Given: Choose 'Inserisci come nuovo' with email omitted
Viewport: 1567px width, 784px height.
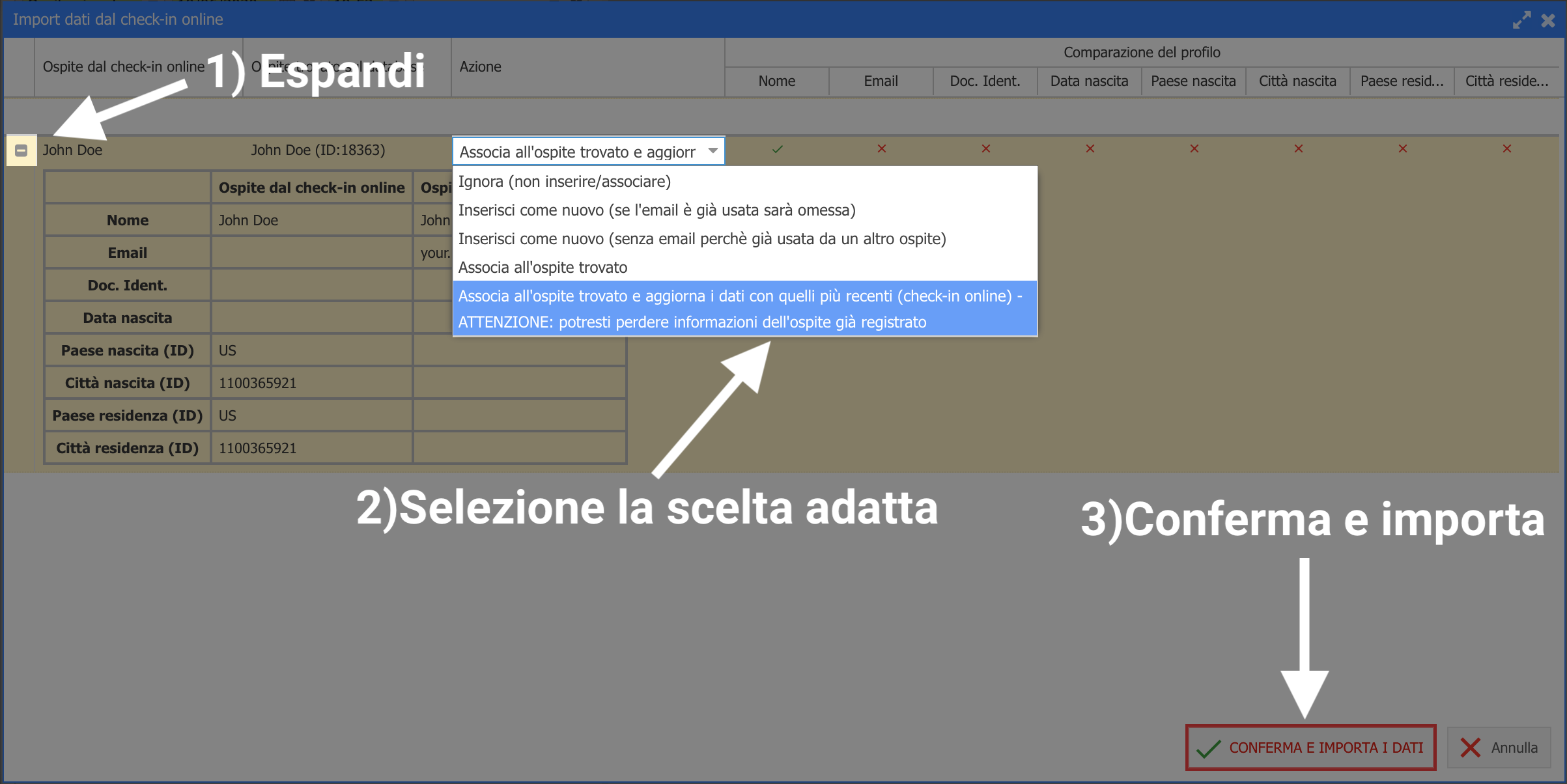Looking at the screenshot, I should (x=656, y=210).
